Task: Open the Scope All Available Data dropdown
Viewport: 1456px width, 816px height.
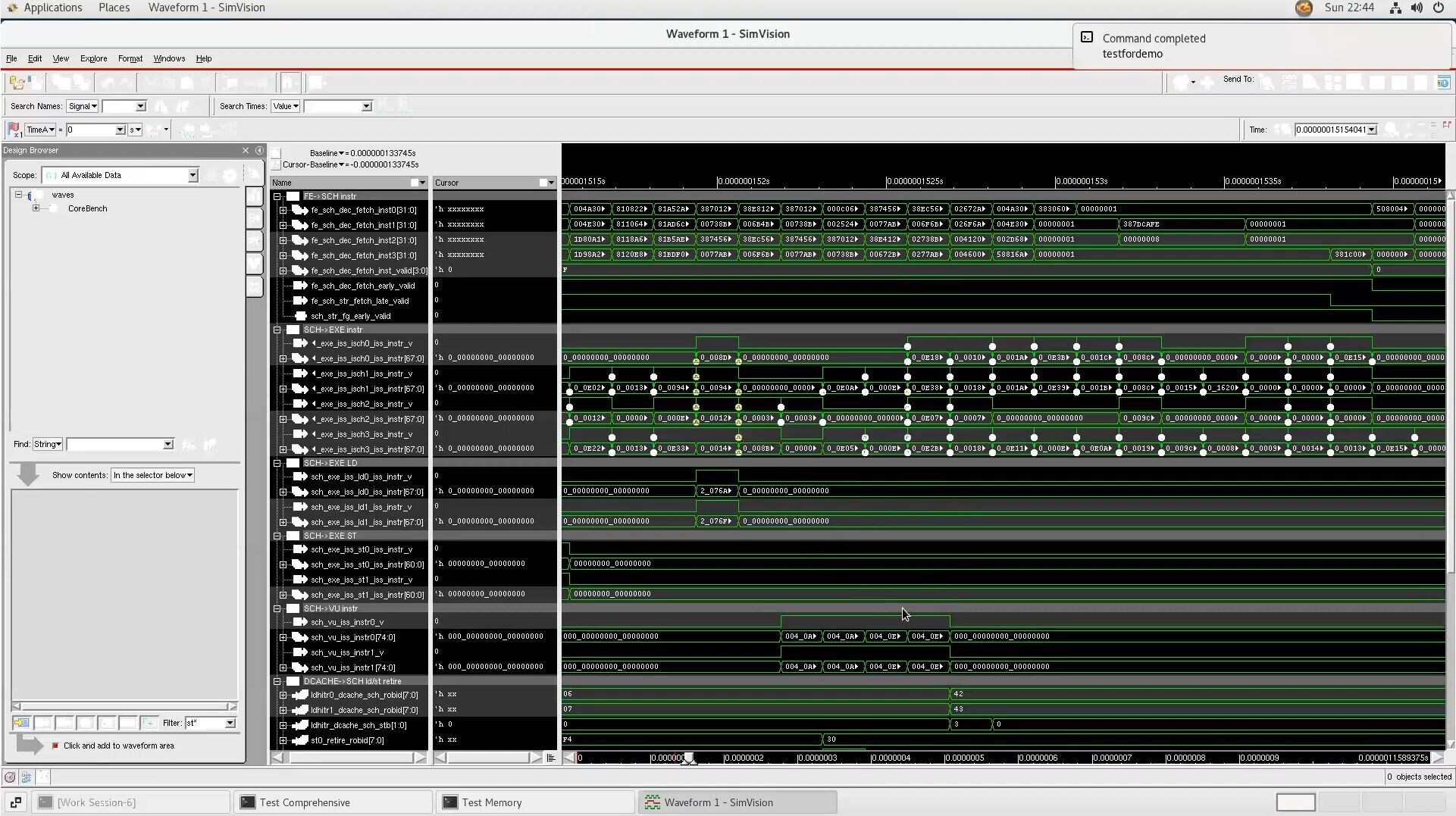Action: pyautogui.click(x=193, y=175)
